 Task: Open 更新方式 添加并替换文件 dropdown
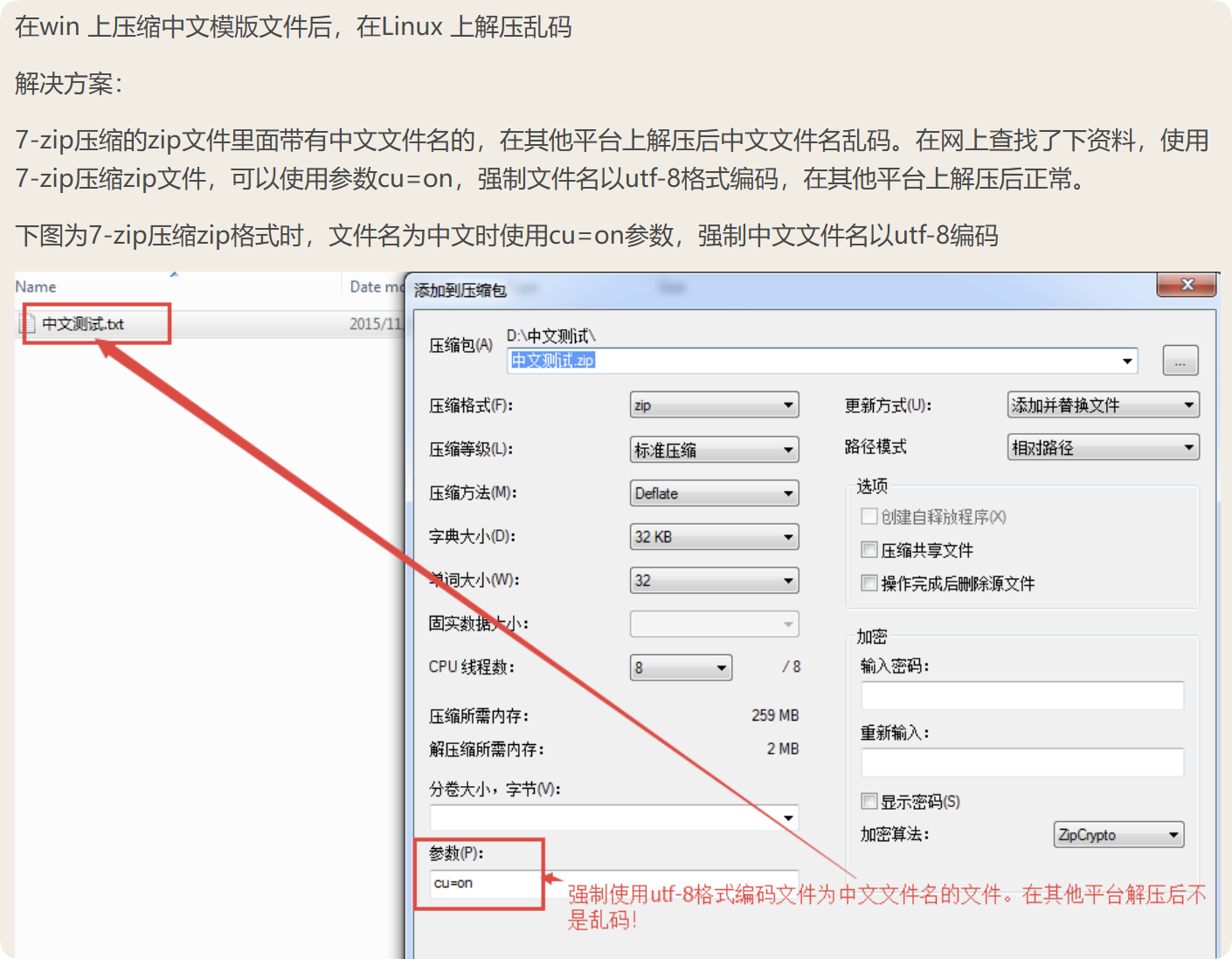(1103, 405)
